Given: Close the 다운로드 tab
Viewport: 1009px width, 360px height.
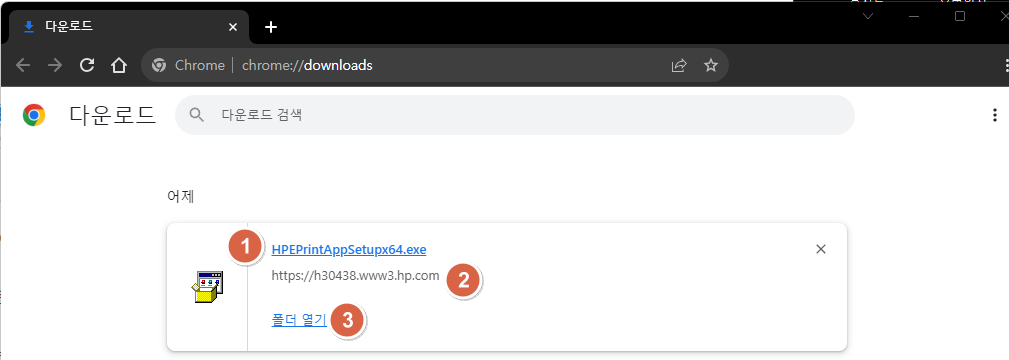Looking at the screenshot, I should click(x=233, y=27).
